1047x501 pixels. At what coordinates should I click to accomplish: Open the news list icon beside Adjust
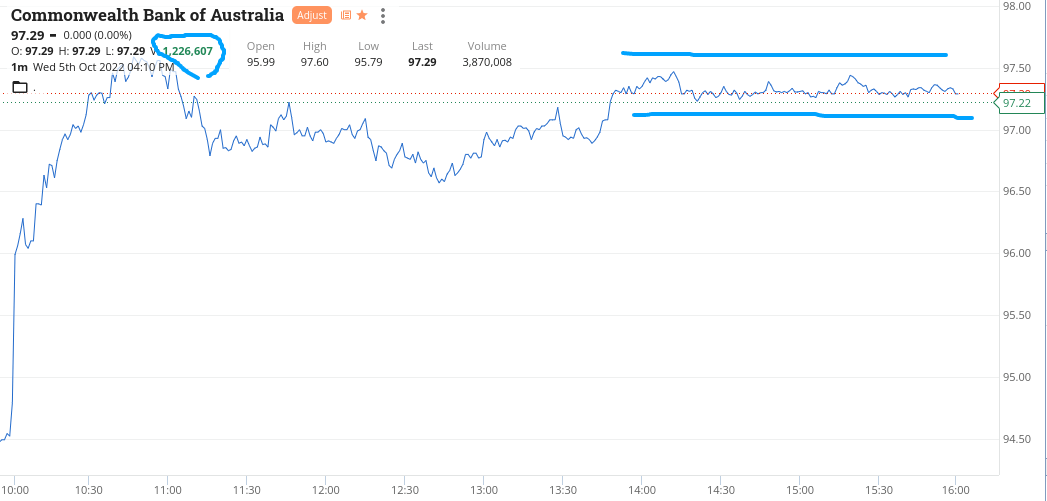346,15
